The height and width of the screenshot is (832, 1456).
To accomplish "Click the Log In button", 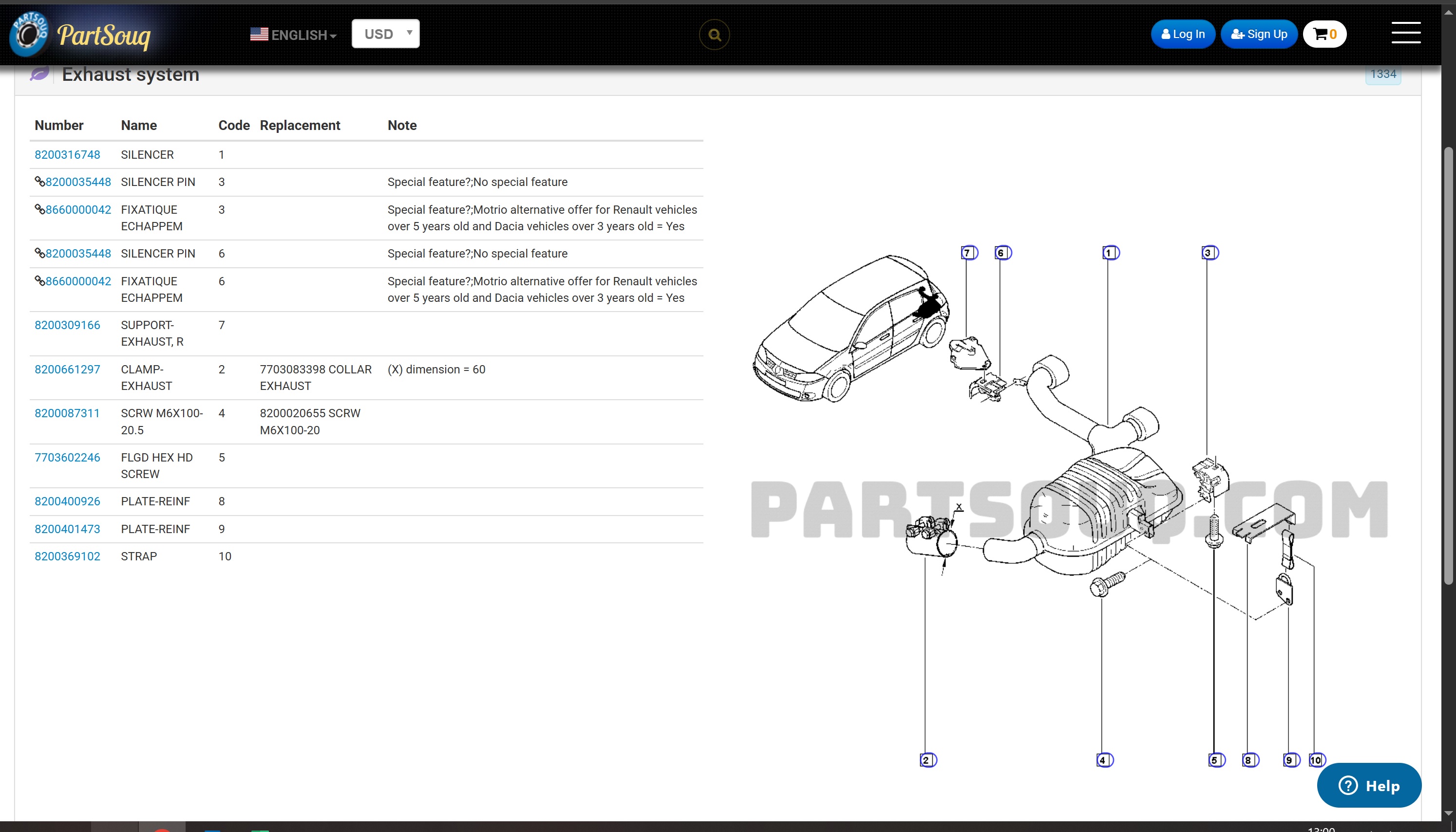I will pos(1183,34).
